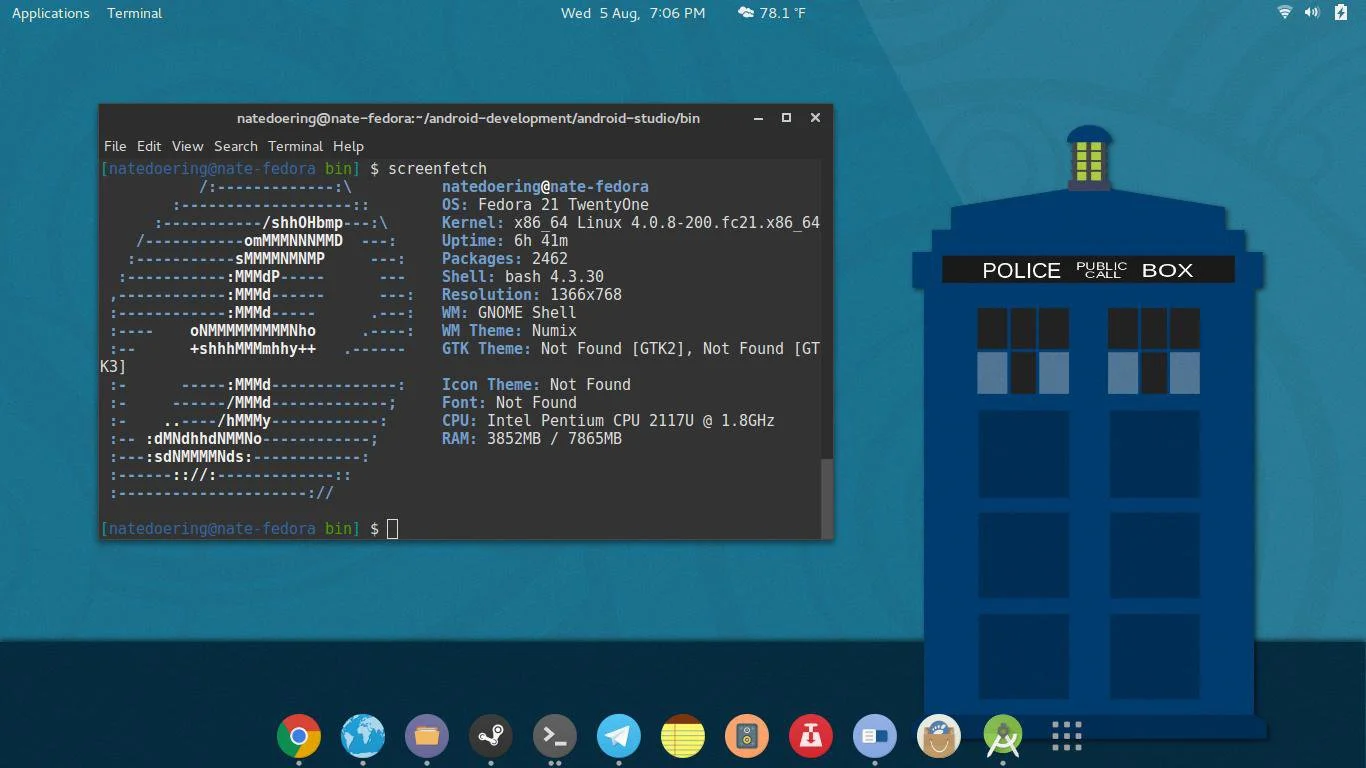This screenshot has width=1366, height=768.
Task: Open Google Chrome from the dock
Action: [299, 737]
